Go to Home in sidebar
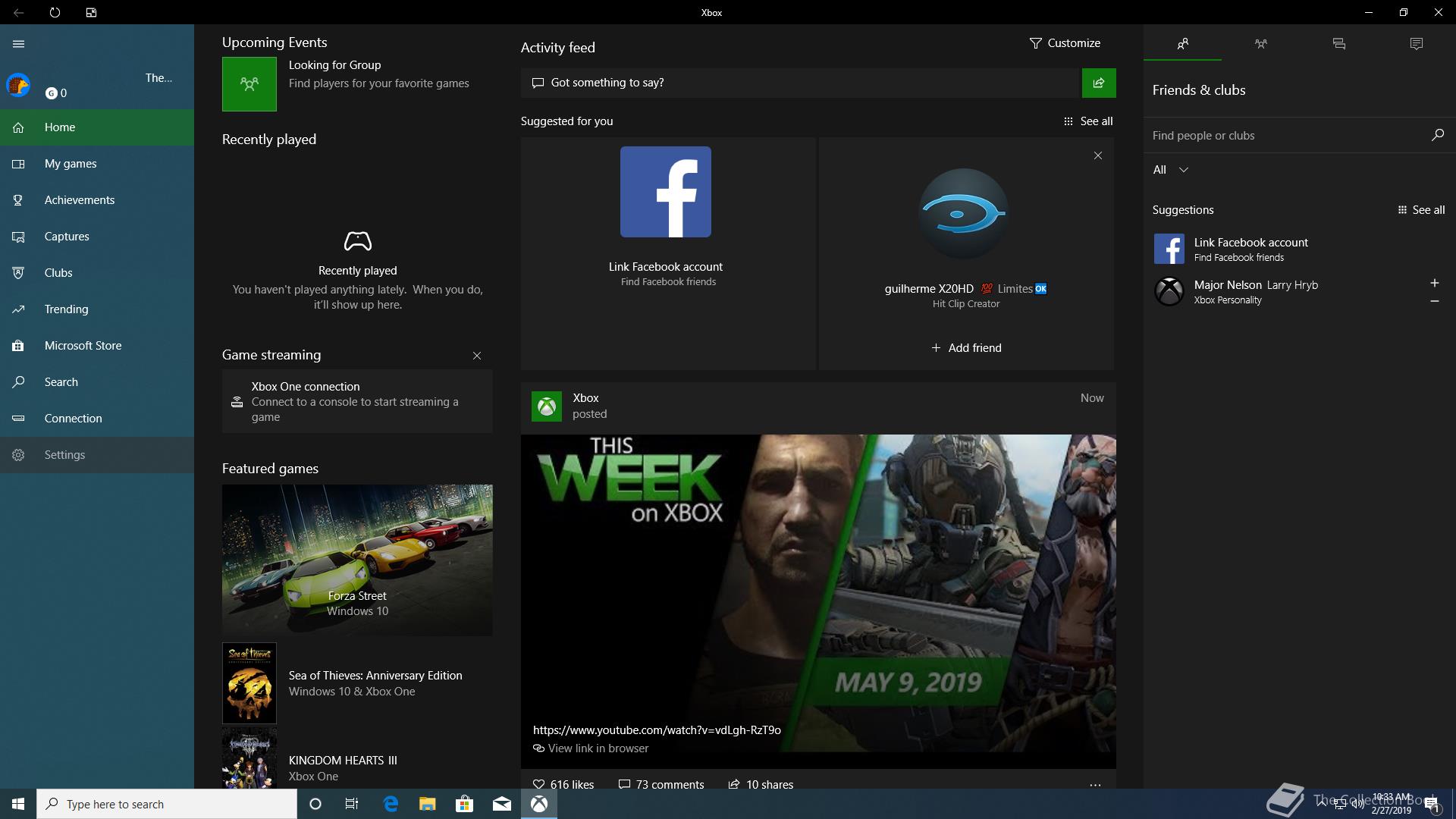 coord(97,127)
